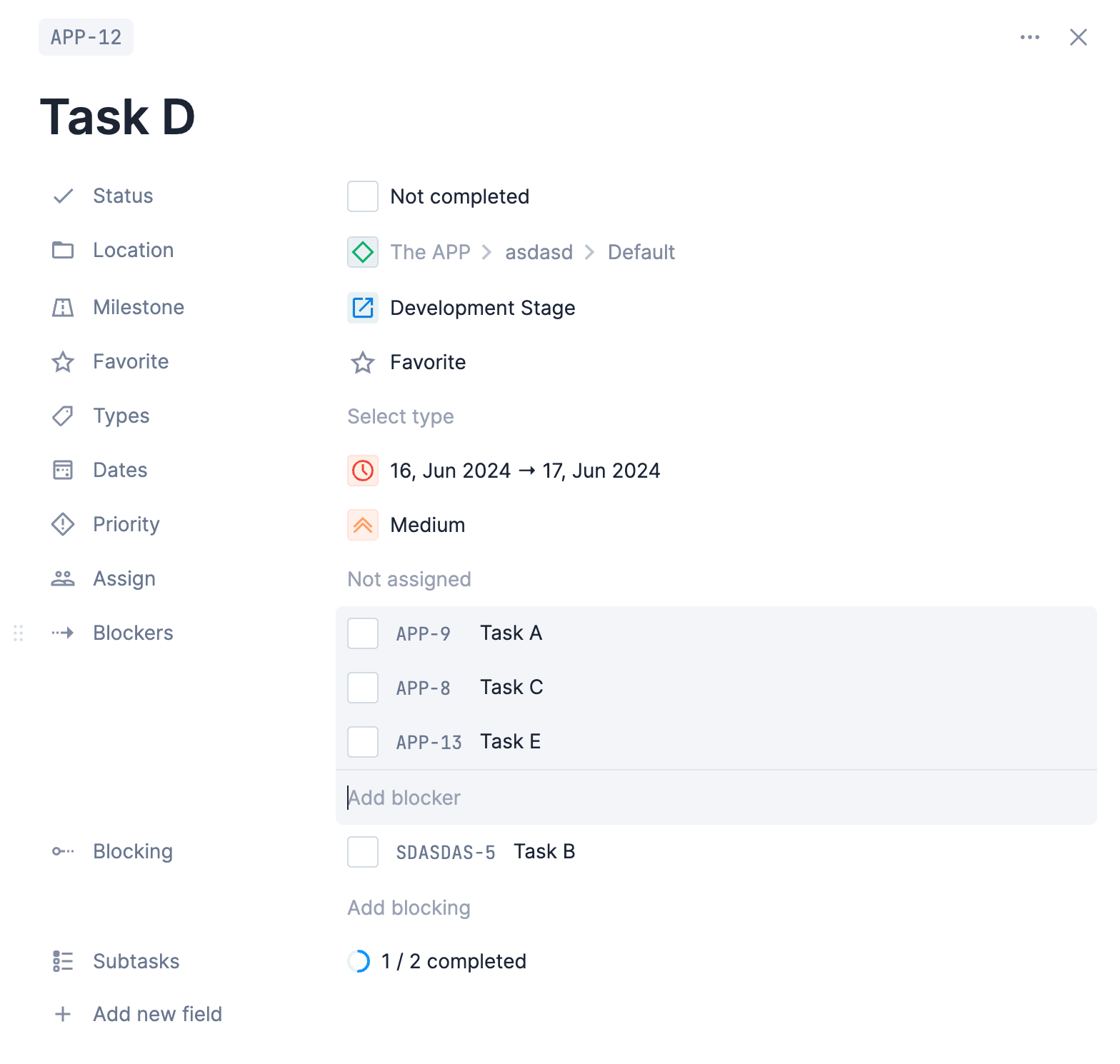Viewport: 1120px width, 1064px height.
Task: Click the Blockers field label
Action: [133, 633]
